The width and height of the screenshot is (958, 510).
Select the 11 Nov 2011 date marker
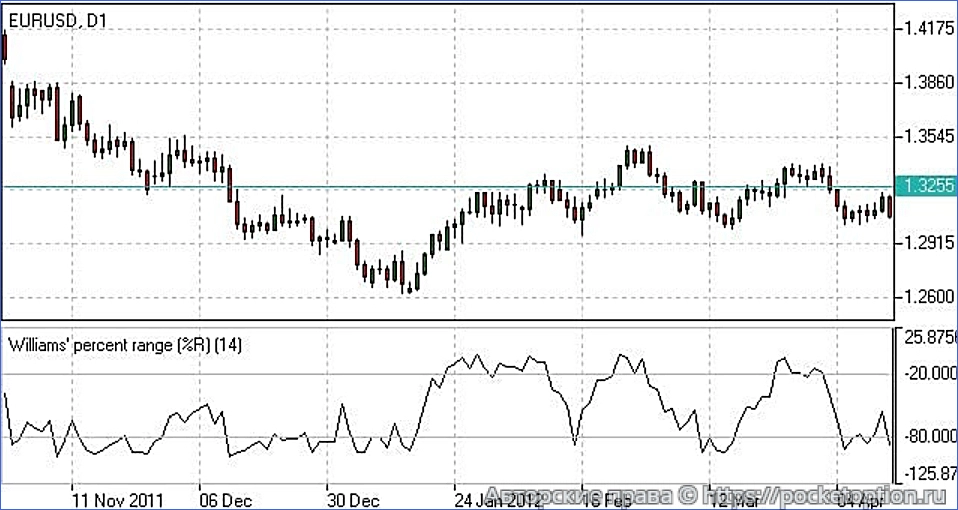(118, 498)
